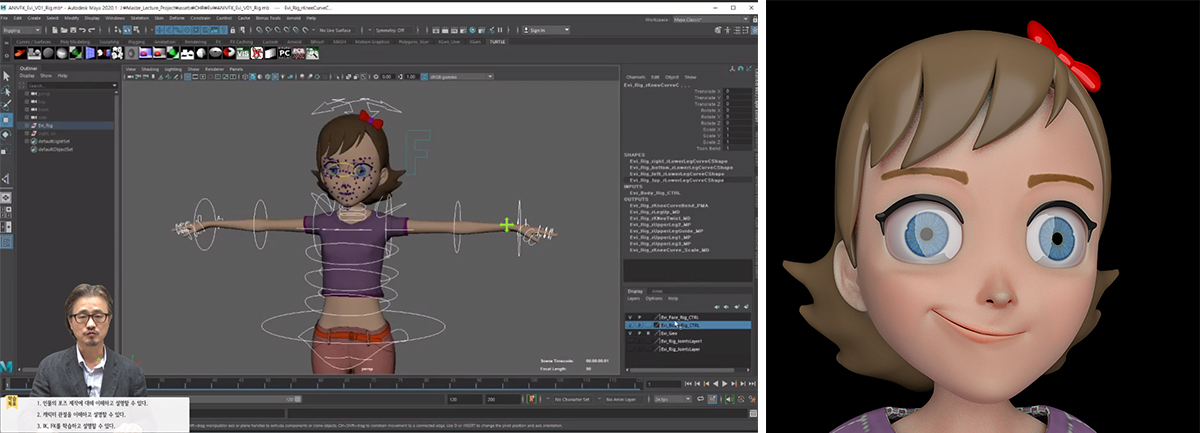Toggle the workspace lock icon
Image resolution: width=1200 pixels, height=433 pixels.
tap(755, 20)
